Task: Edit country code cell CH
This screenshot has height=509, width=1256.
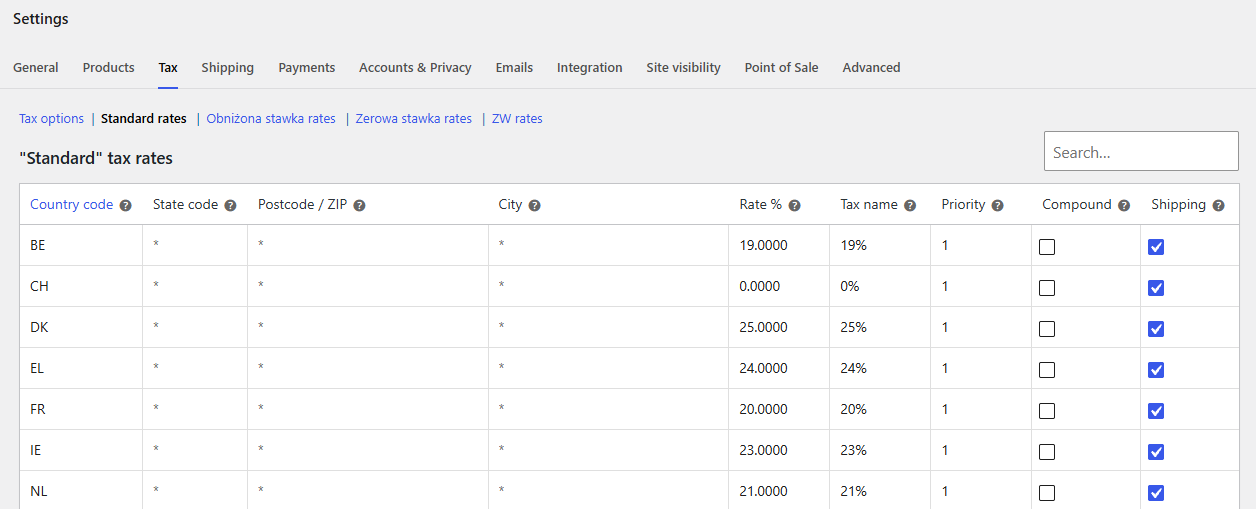Action: [x=81, y=286]
